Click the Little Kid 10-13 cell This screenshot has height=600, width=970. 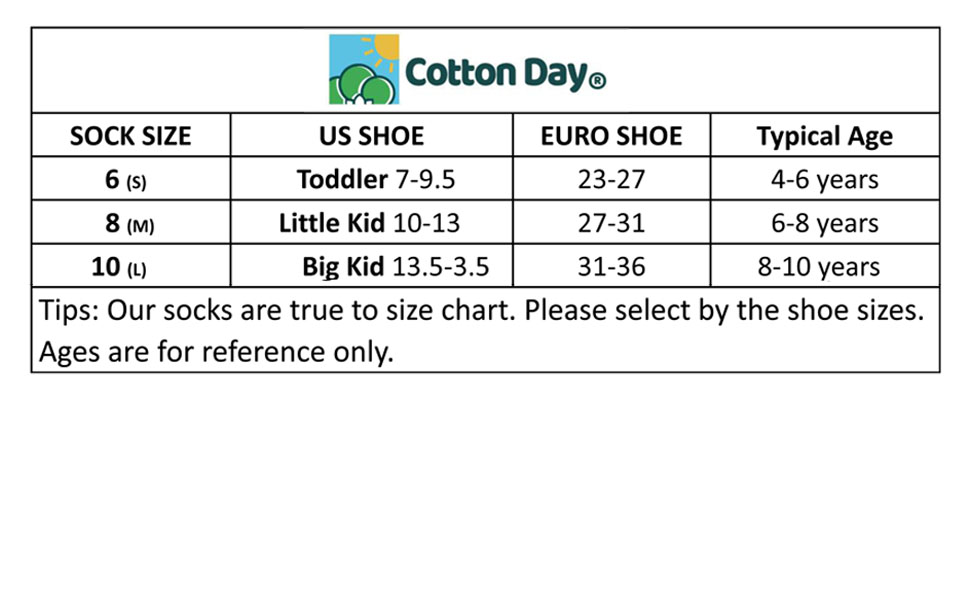pyautogui.click(x=369, y=223)
